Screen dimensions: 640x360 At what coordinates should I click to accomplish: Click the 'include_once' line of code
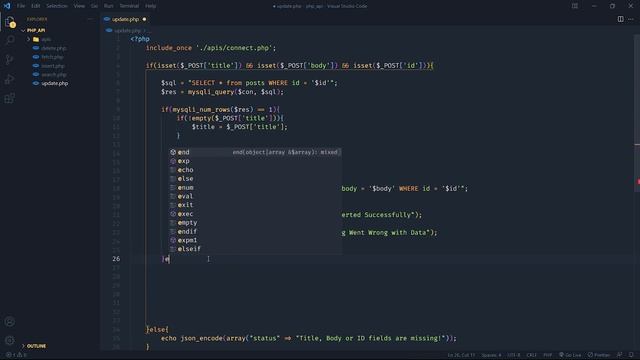coord(211,48)
